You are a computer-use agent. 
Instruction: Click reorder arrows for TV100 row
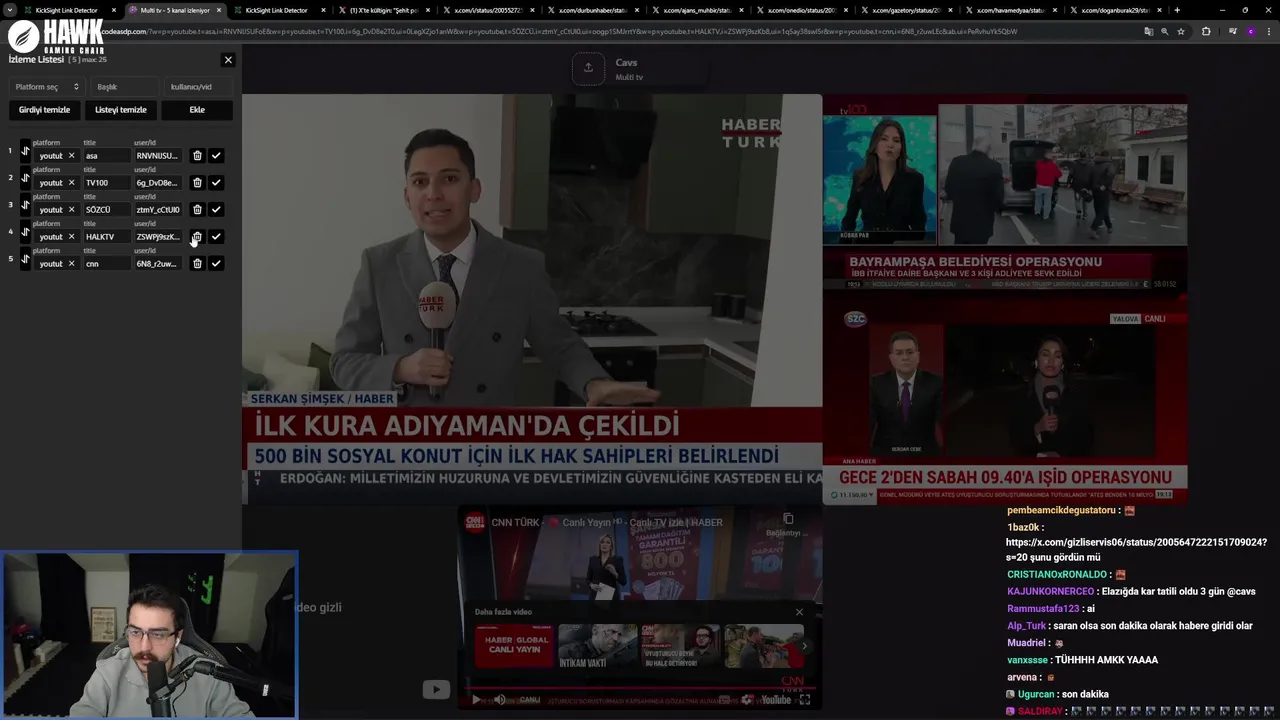(25, 178)
